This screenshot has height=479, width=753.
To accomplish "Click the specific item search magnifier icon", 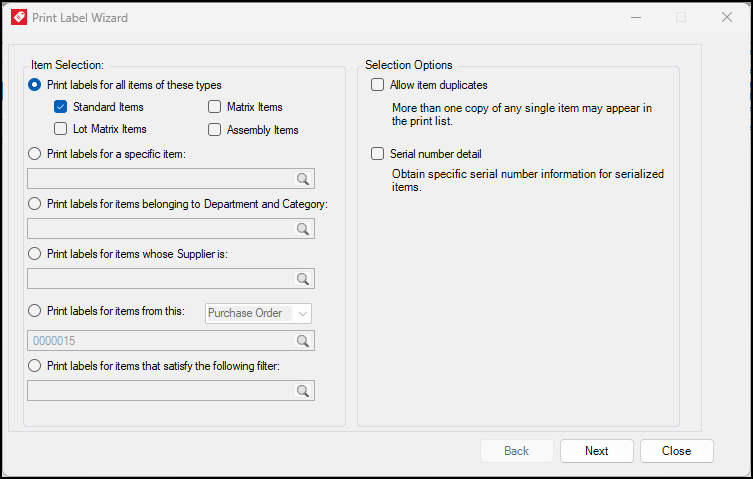I will click(x=303, y=179).
